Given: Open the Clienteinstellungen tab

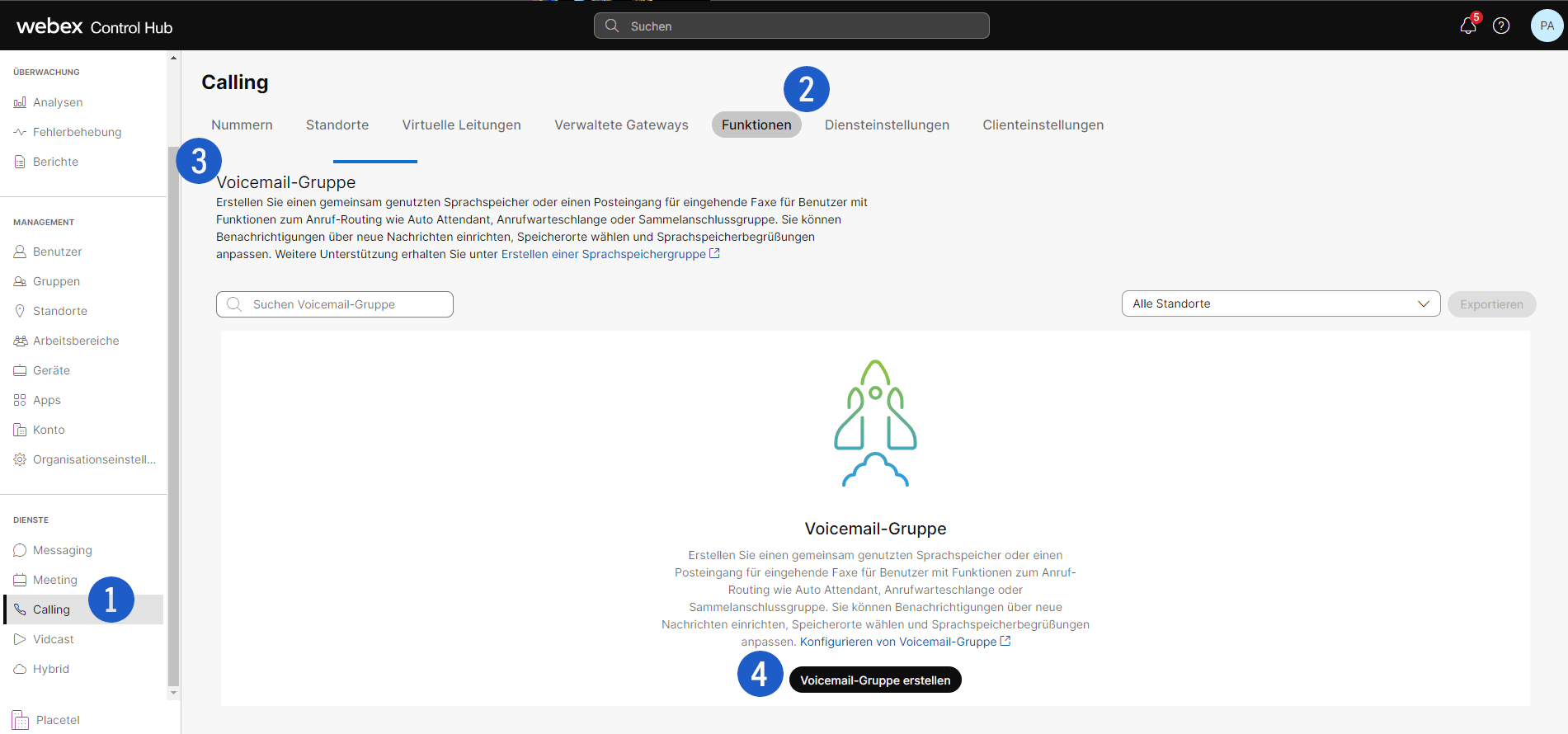Looking at the screenshot, I should point(1043,125).
